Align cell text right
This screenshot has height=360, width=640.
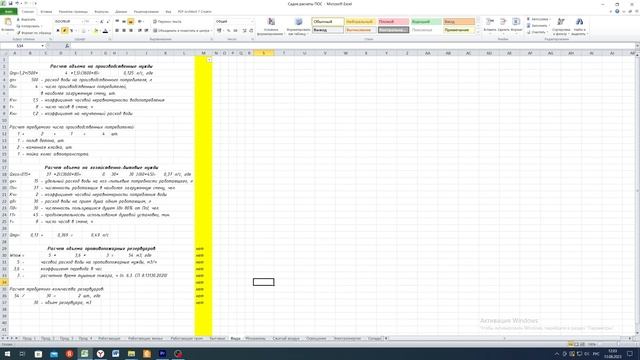pos(131,31)
